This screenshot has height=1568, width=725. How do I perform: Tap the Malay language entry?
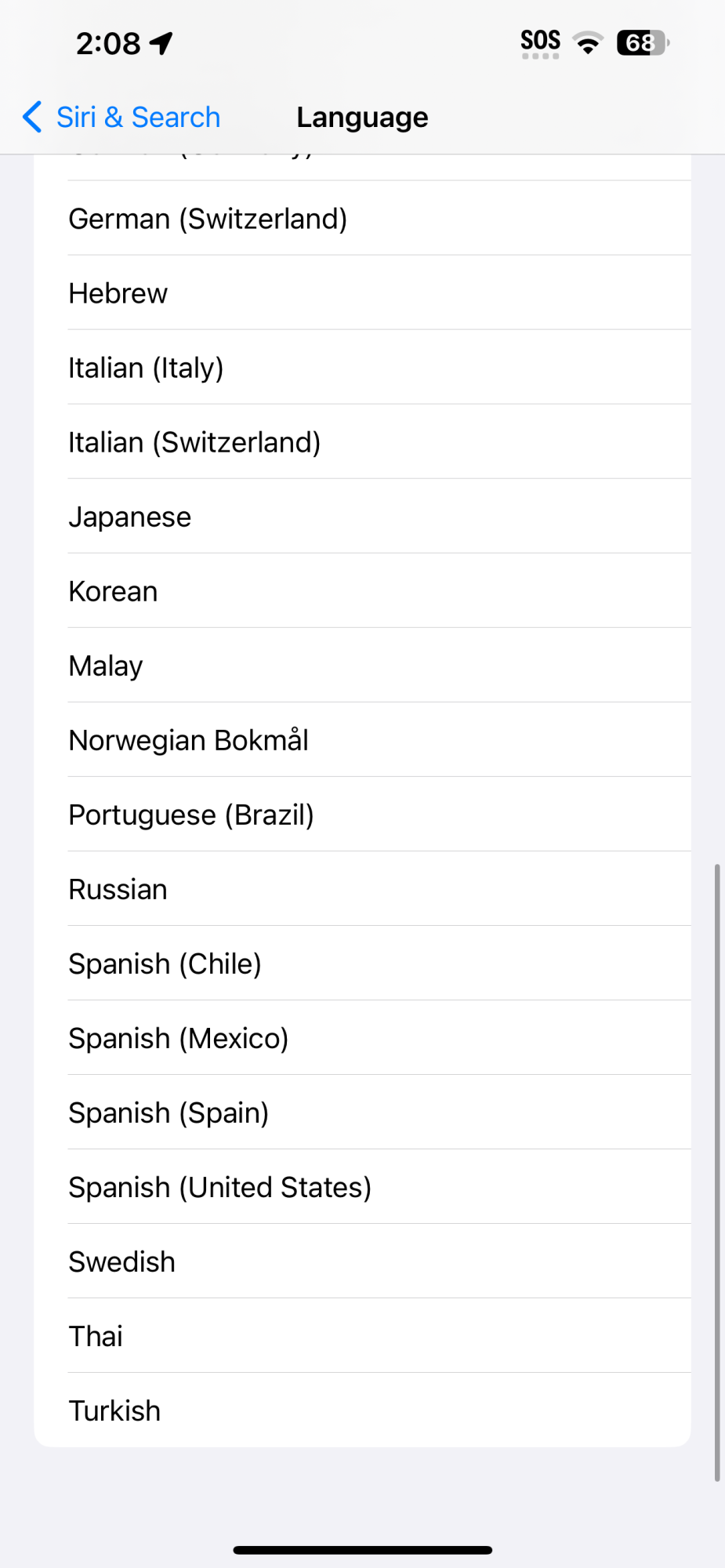(106, 666)
